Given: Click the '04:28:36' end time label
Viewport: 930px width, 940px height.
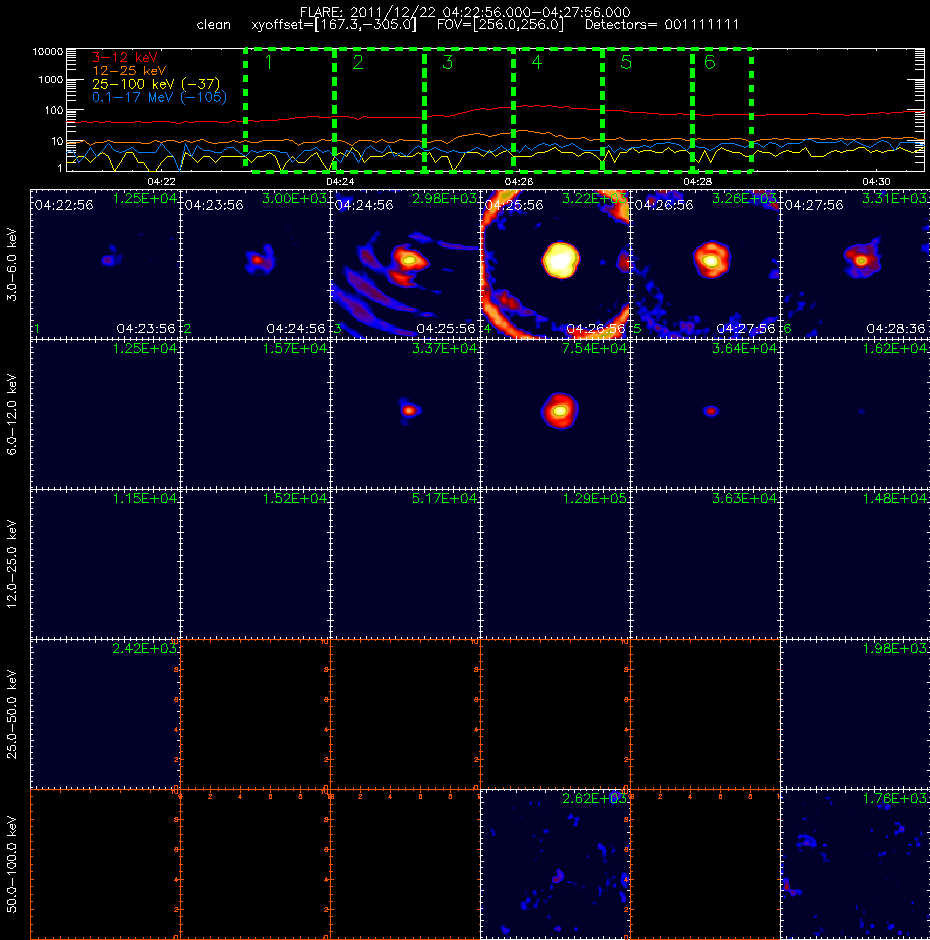Looking at the screenshot, I should pos(896,329).
